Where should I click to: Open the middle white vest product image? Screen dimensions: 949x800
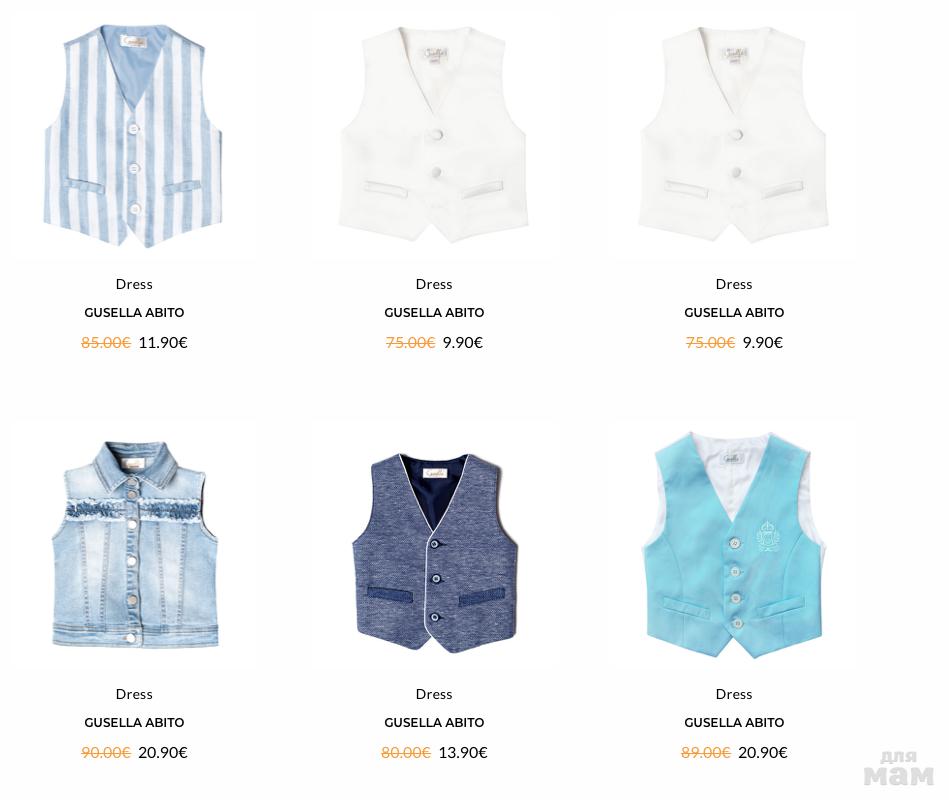click(433, 134)
